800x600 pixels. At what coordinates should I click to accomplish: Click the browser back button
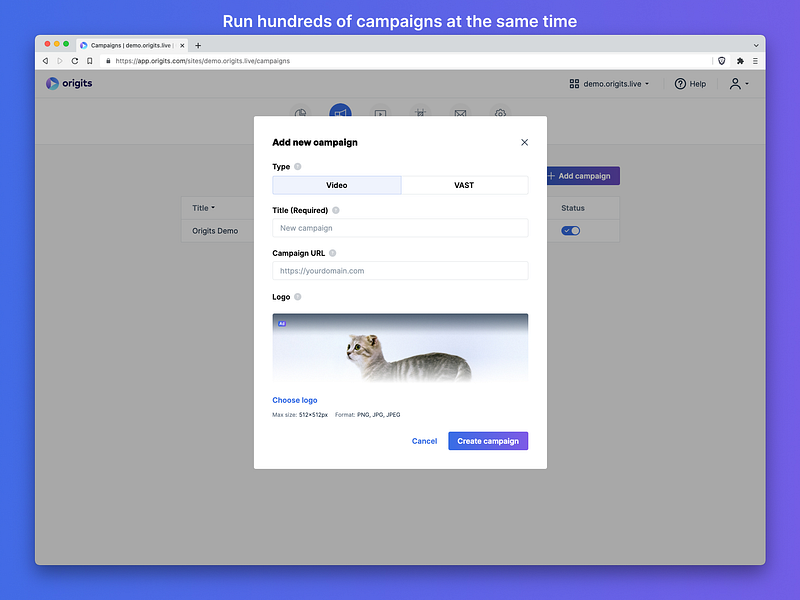click(x=45, y=61)
